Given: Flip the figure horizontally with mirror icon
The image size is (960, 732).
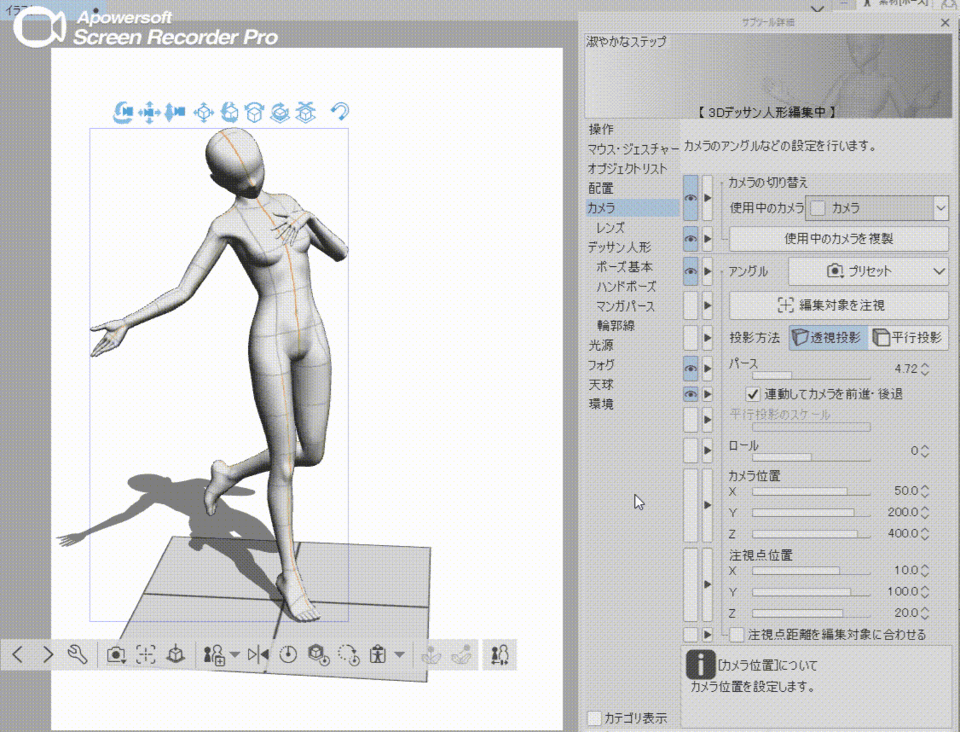Looking at the screenshot, I should [258, 655].
